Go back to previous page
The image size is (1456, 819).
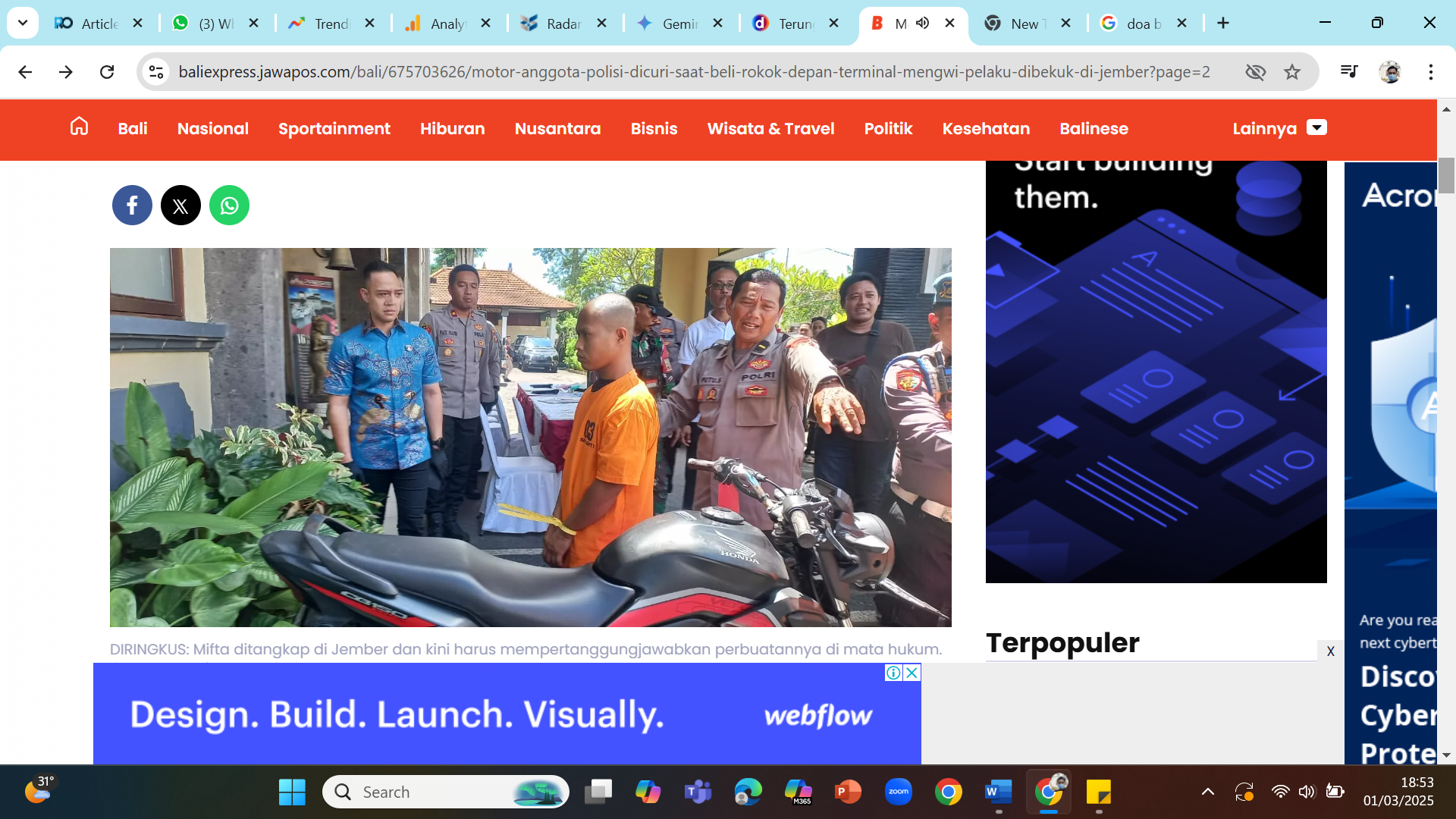25,72
